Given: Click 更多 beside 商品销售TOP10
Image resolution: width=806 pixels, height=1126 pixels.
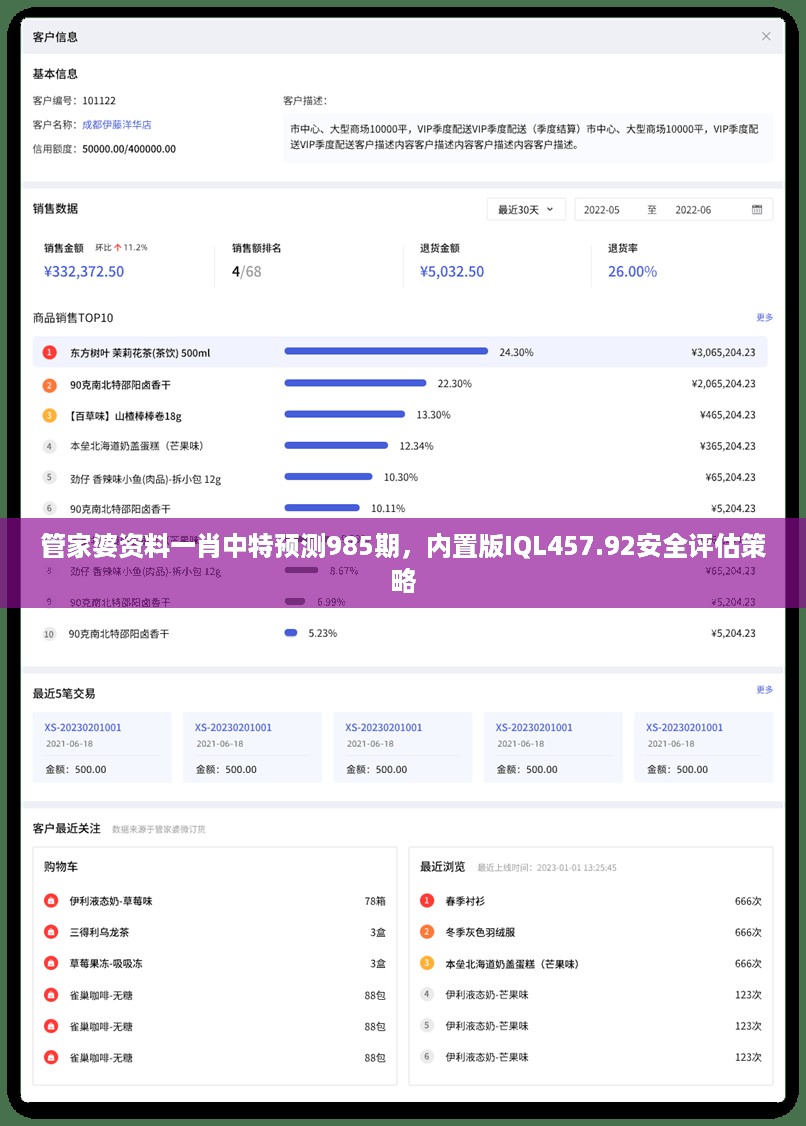Looking at the screenshot, I should 764,318.
